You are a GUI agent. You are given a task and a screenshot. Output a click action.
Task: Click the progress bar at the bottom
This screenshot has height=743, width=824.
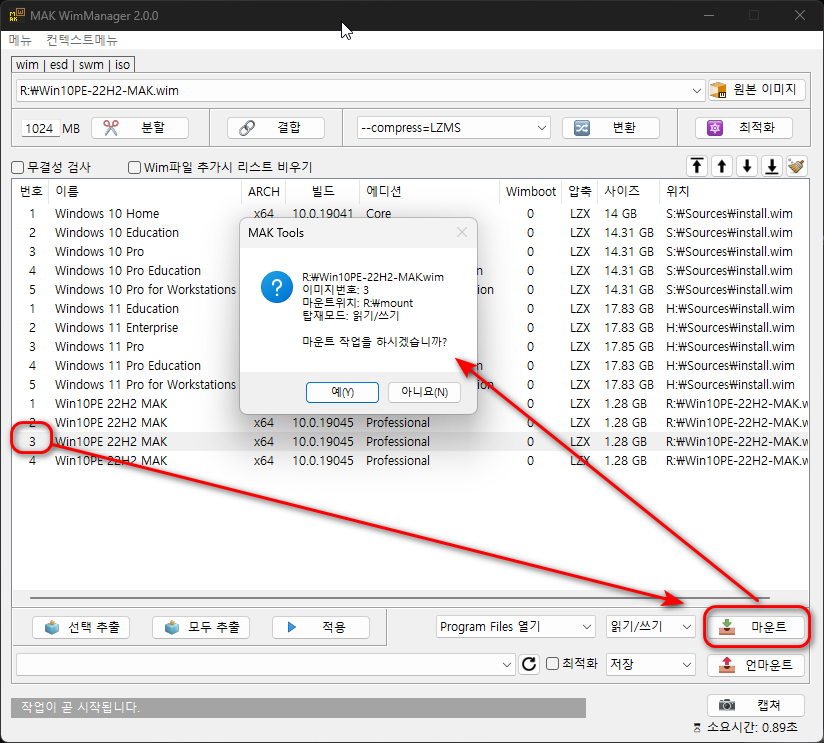[298, 707]
